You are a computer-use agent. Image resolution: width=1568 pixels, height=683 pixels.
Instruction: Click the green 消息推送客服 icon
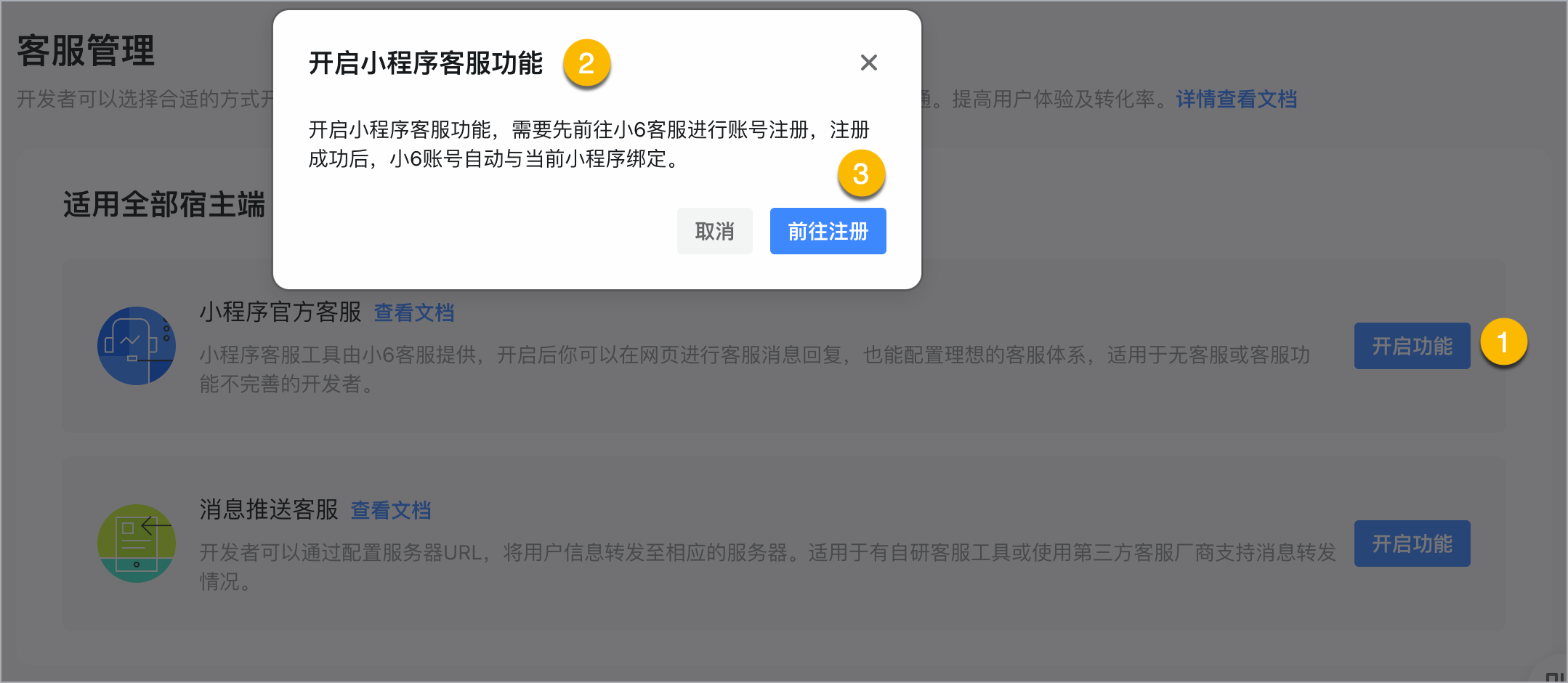[137, 543]
